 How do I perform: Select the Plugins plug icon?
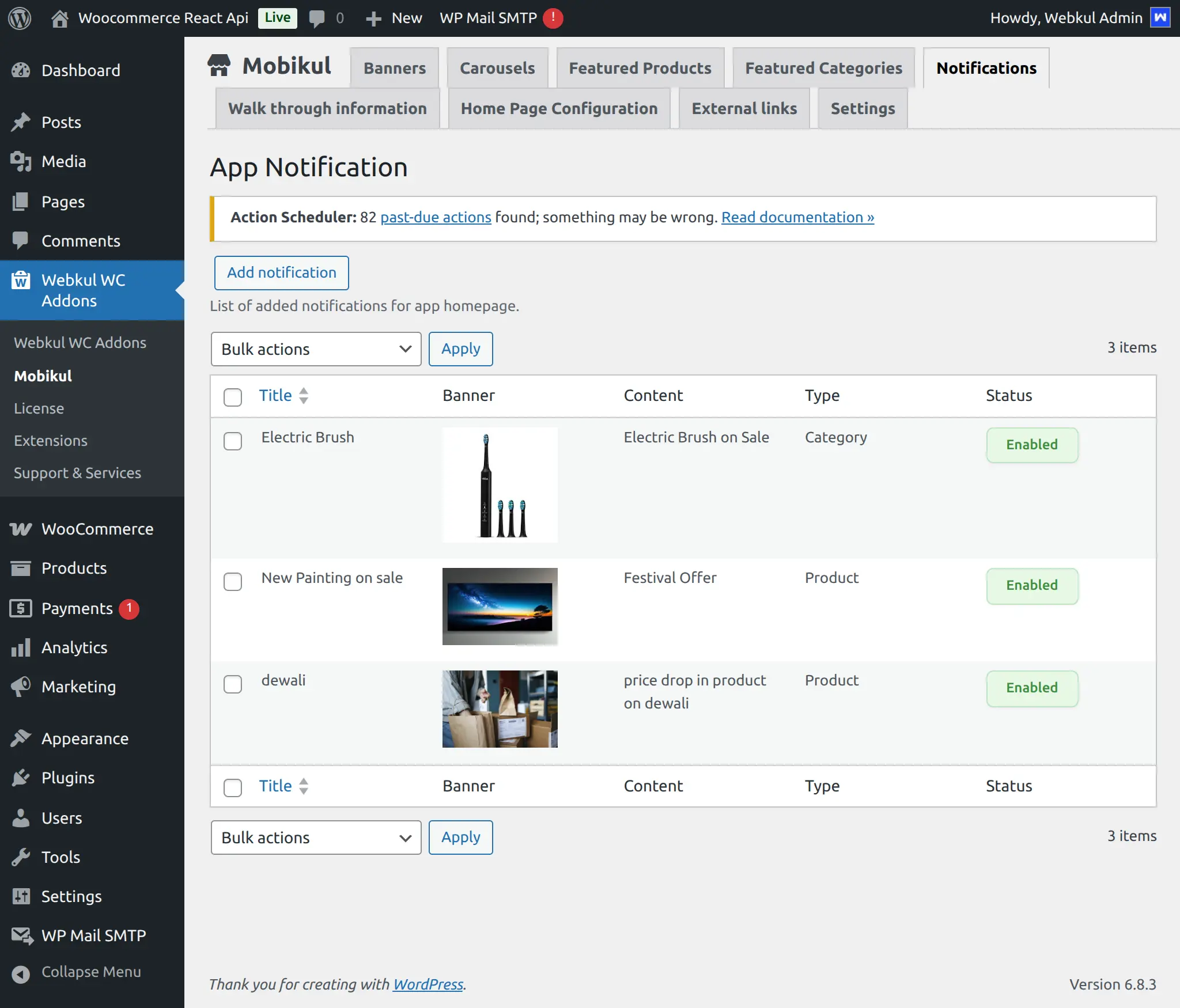coord(21,778)
